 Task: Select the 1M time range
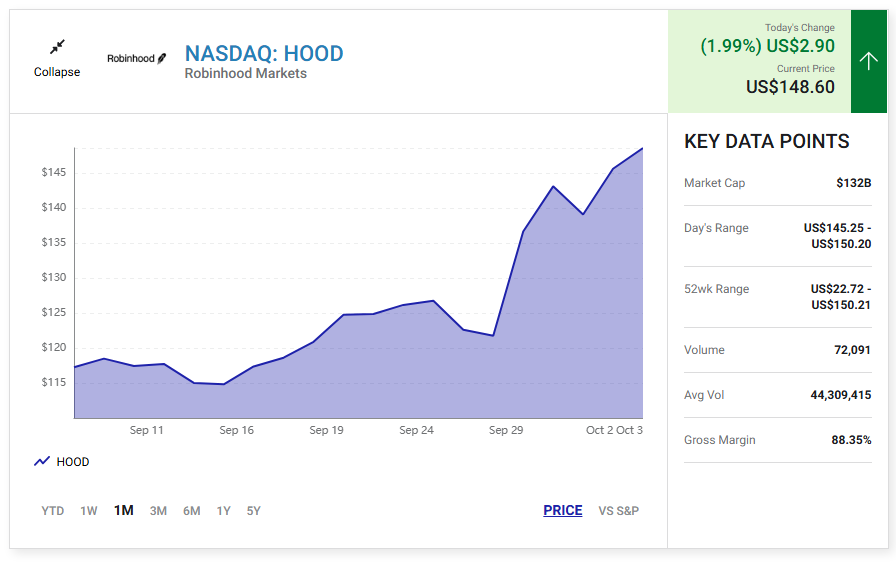pyautogui.click(x=123, y=510)
